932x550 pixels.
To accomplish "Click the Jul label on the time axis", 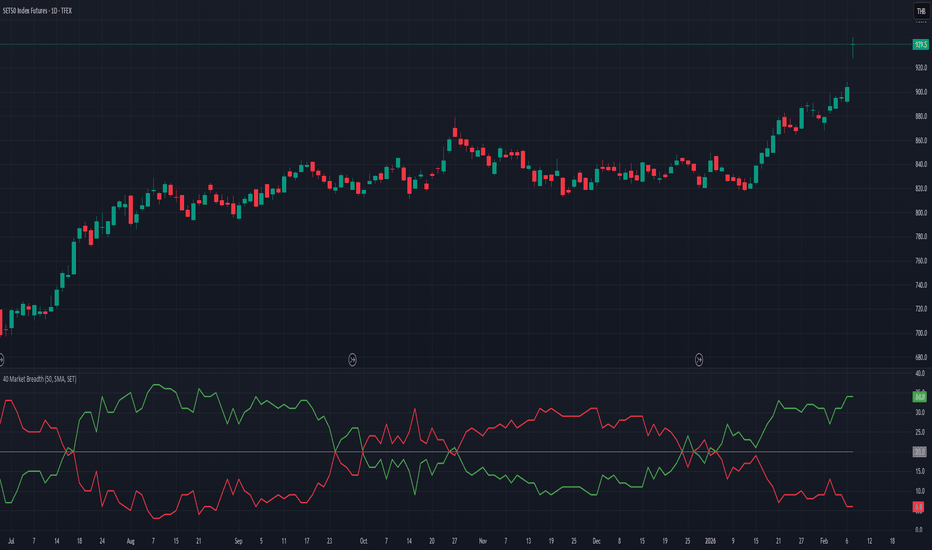I will pos(11,541).
